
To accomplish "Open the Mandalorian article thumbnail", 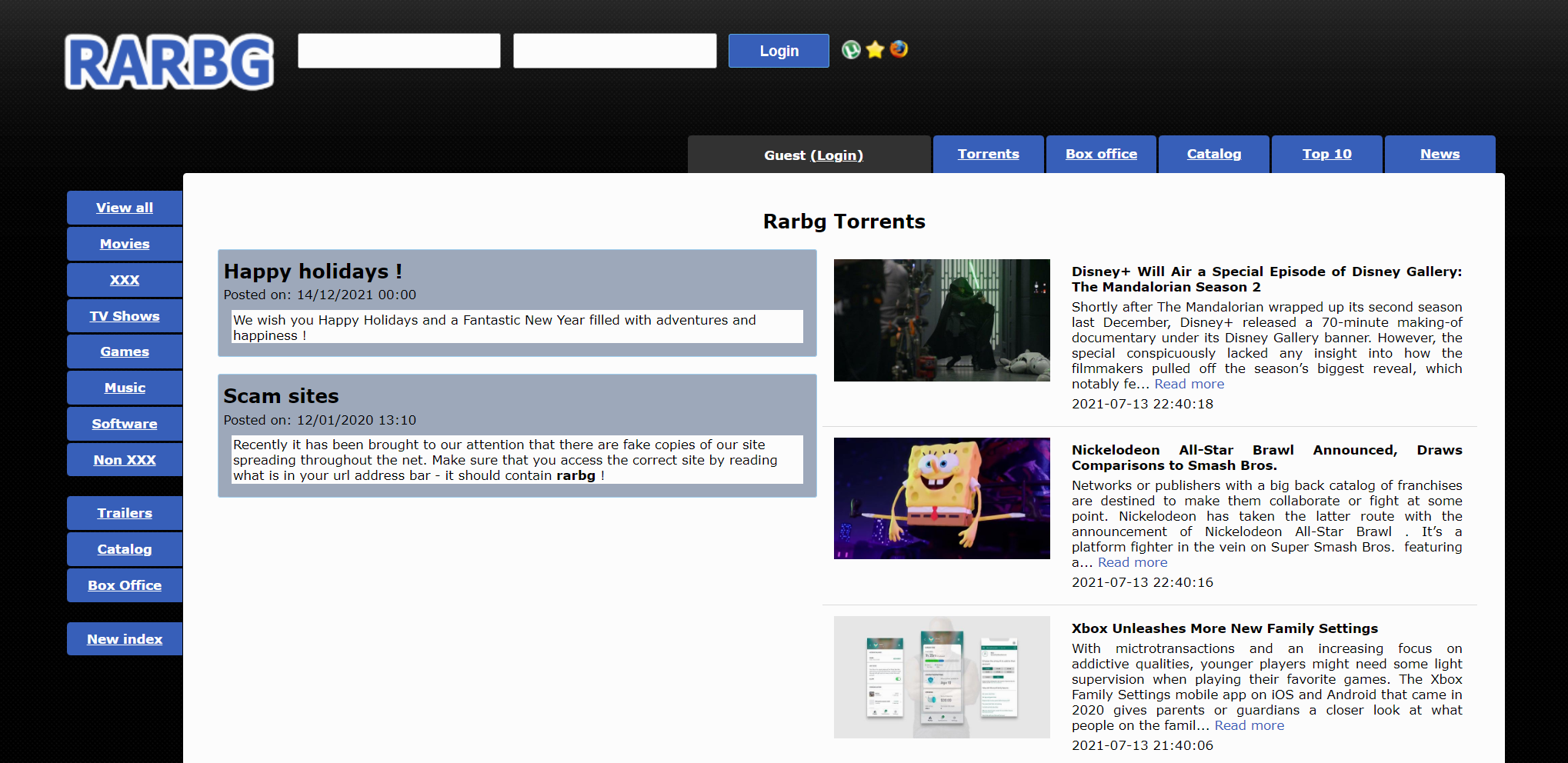I will [x=941, y=320].
